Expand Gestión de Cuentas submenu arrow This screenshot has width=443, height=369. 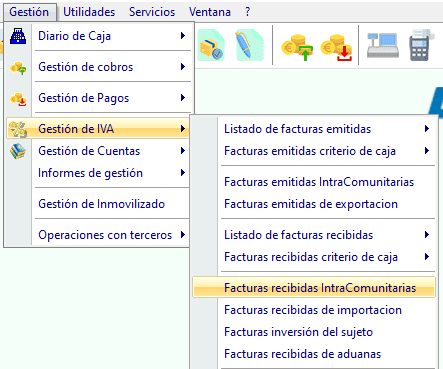(x=183, y=151)
